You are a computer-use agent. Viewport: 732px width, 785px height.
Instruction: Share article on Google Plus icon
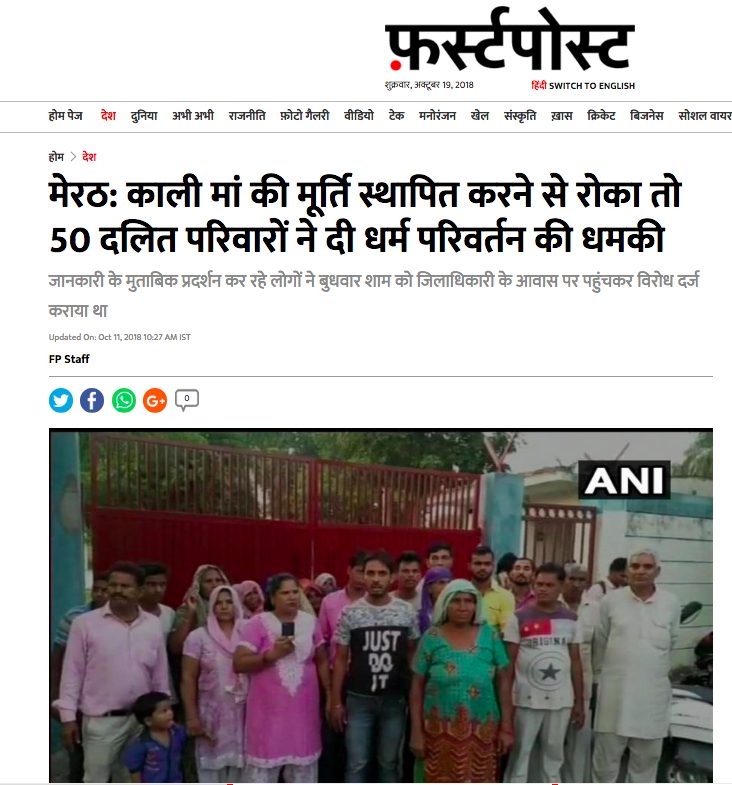coord(155,401)
